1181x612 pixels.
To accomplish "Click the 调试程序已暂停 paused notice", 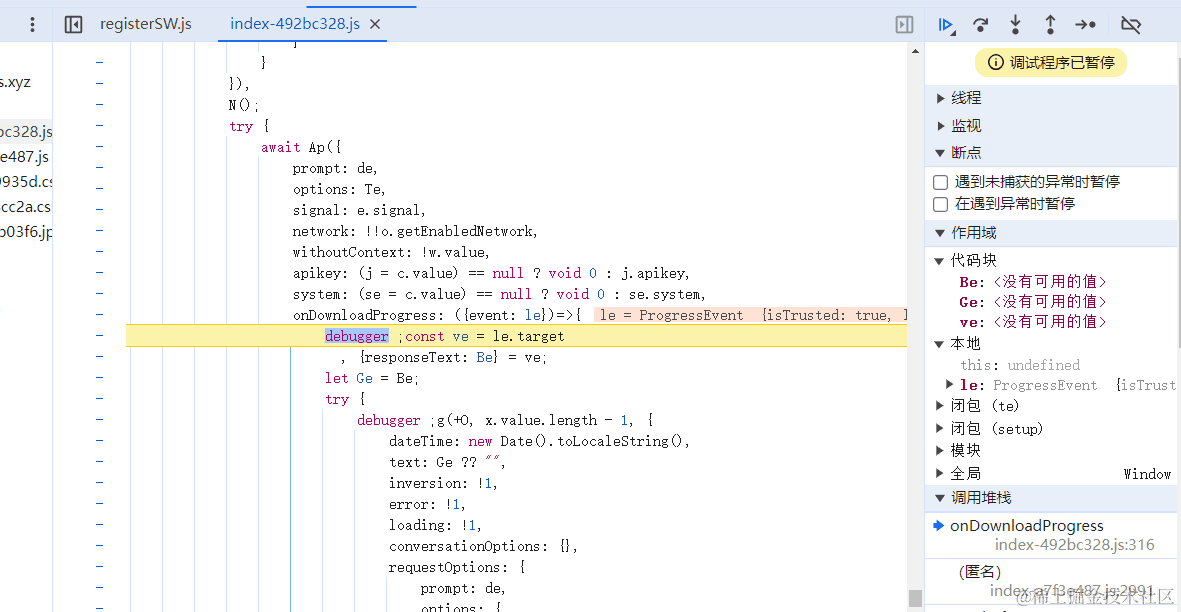I will (1051, 62).
